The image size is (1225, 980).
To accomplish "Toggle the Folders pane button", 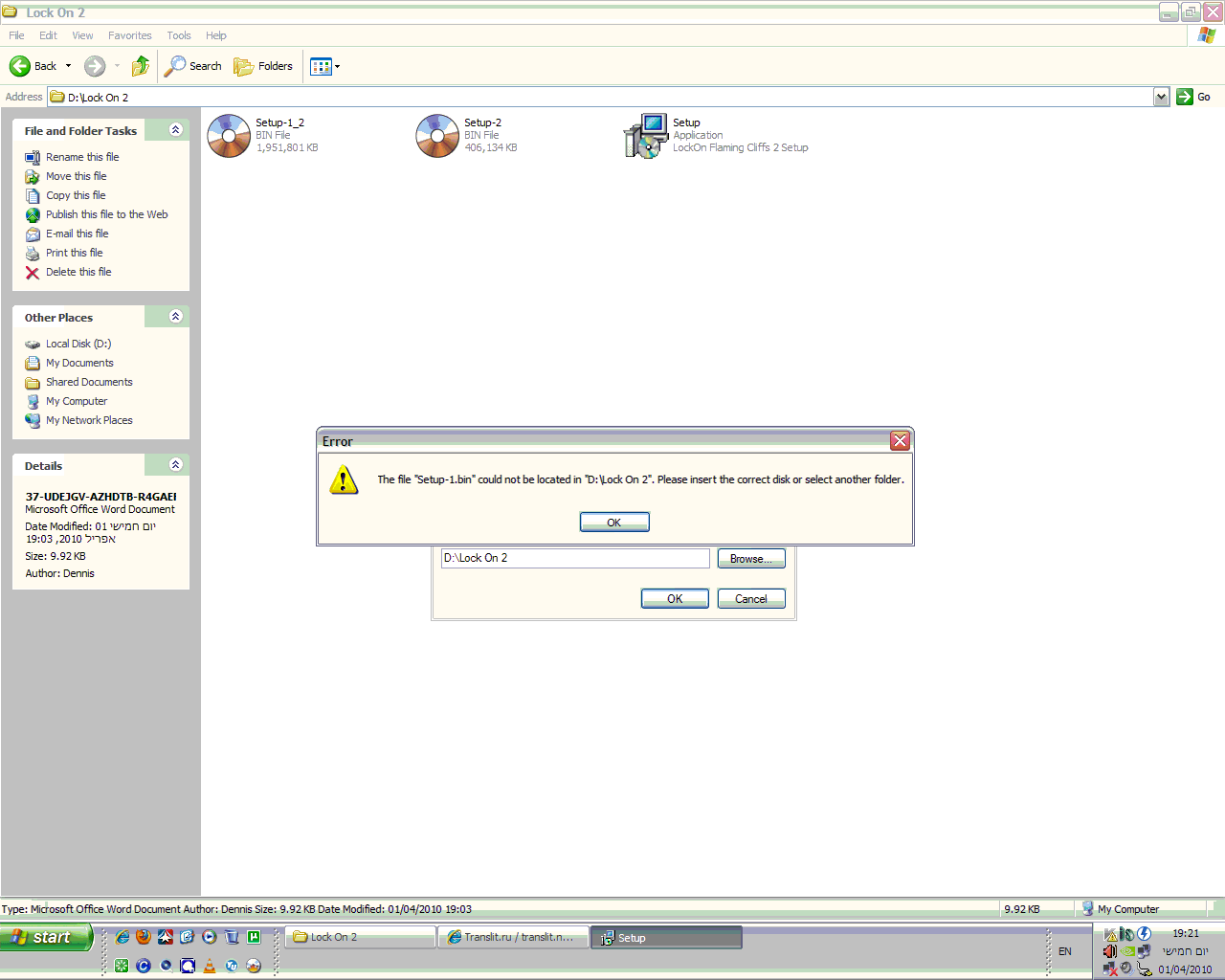I will [263, 66].
